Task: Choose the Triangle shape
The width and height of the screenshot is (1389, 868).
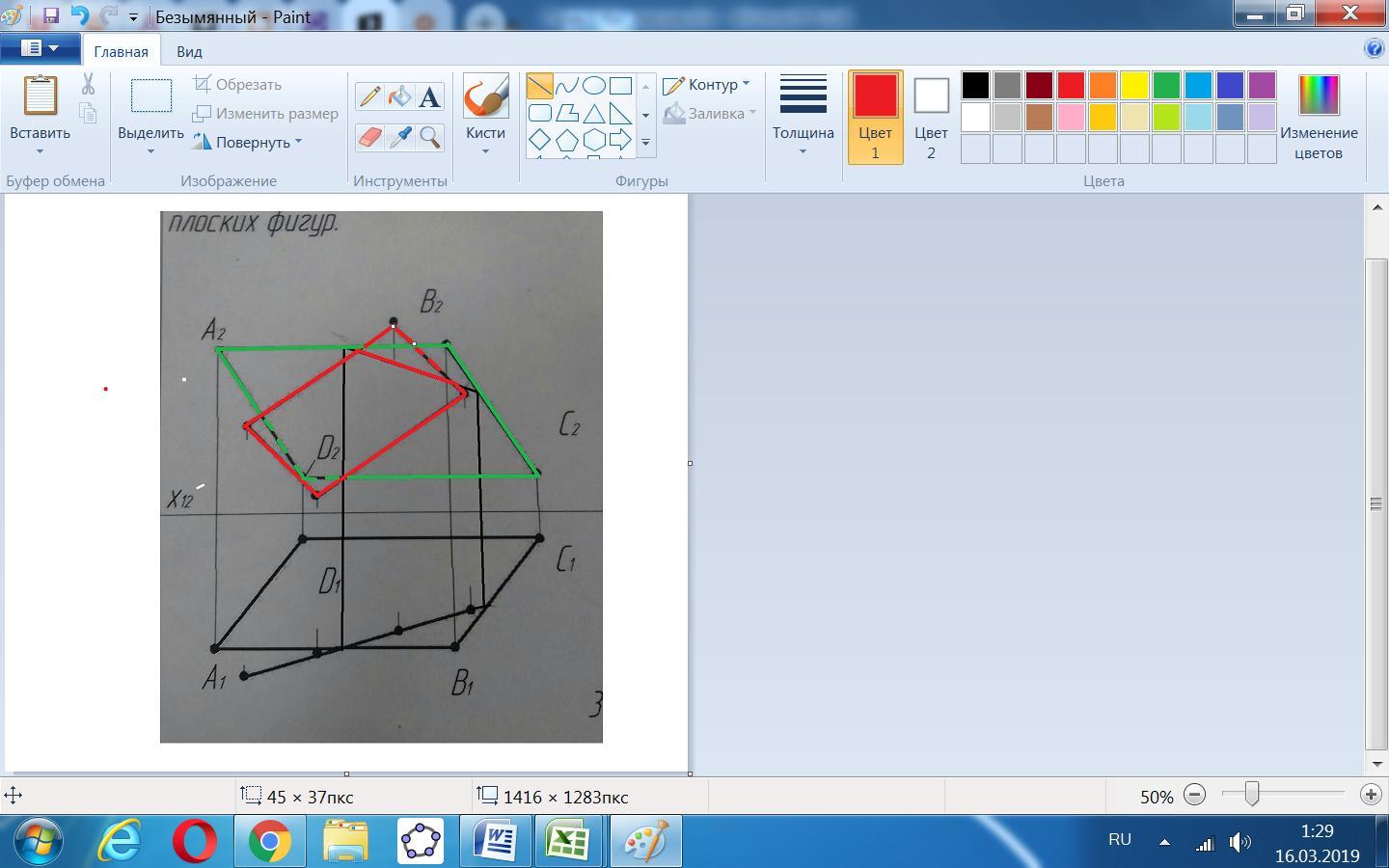Action: (594, 113)
